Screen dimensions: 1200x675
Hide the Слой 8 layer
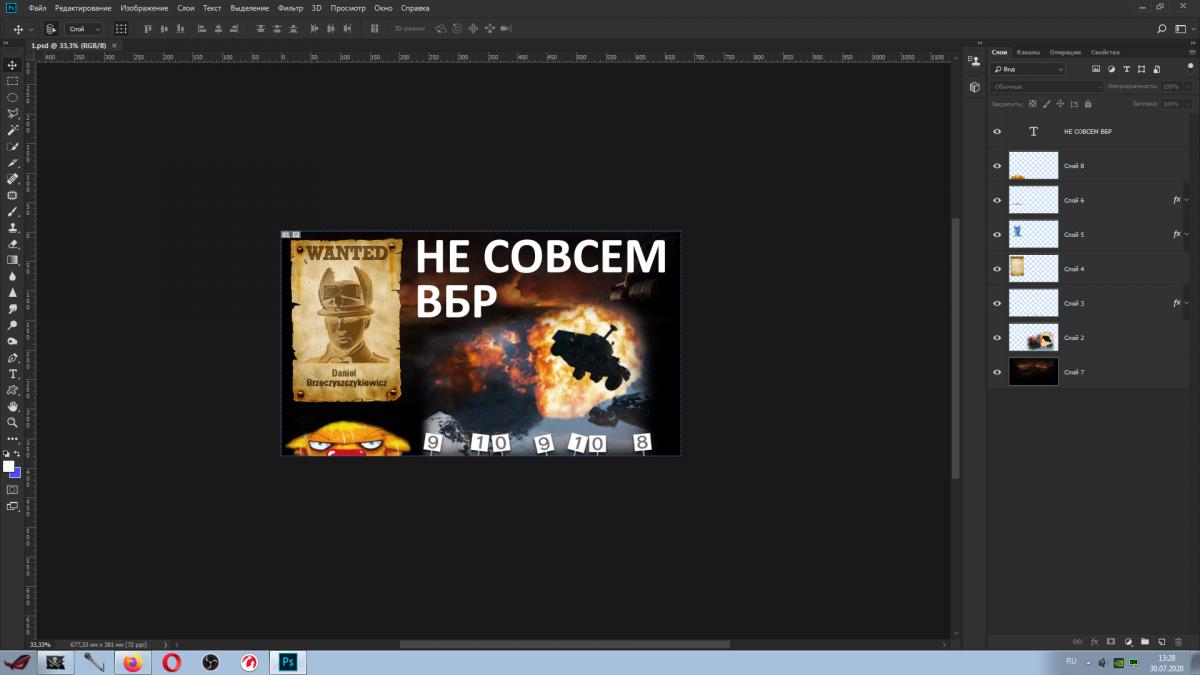pyautogui.click(x=997, y=166)
